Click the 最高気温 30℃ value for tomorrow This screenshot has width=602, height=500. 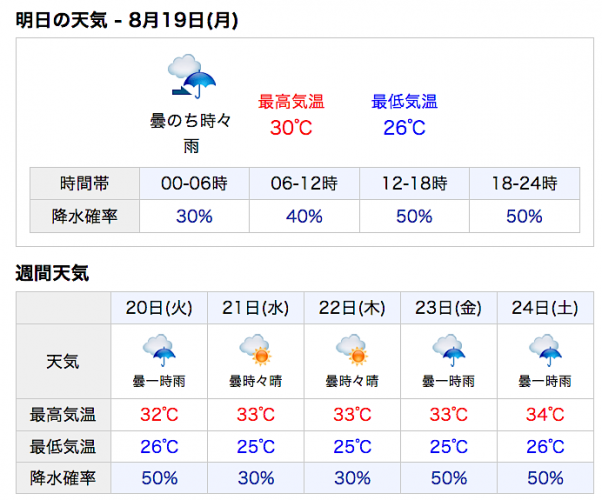tap(291, 127)
